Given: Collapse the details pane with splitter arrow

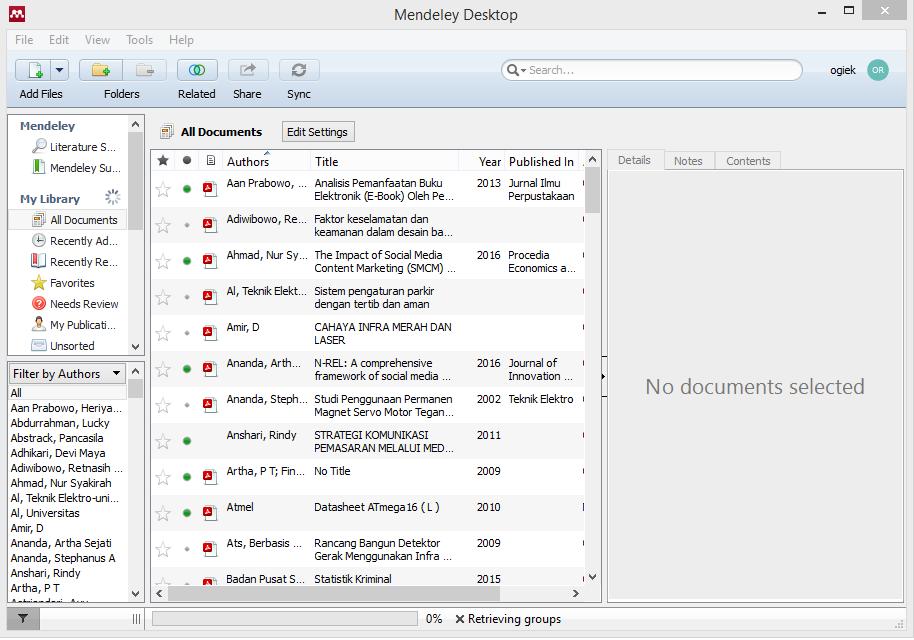Looking at the screenshot, I should (603, 377).
